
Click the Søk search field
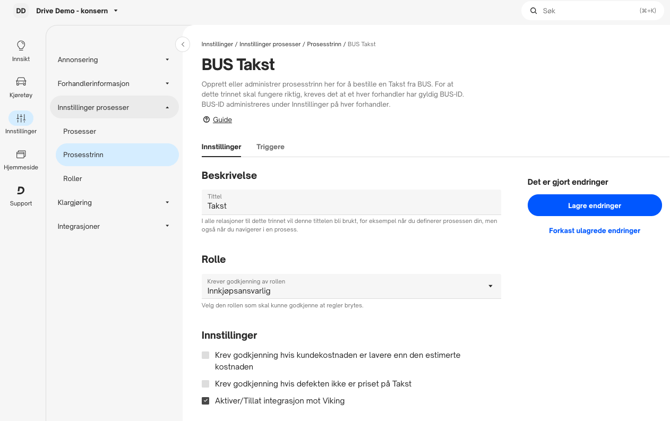[x=592, y=11]
